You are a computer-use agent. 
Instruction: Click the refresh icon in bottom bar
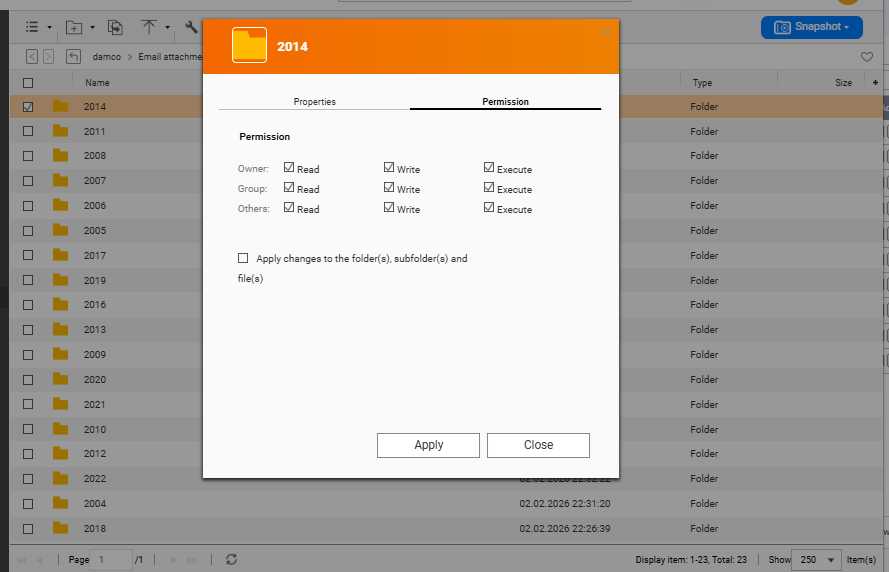click(232, 559)
